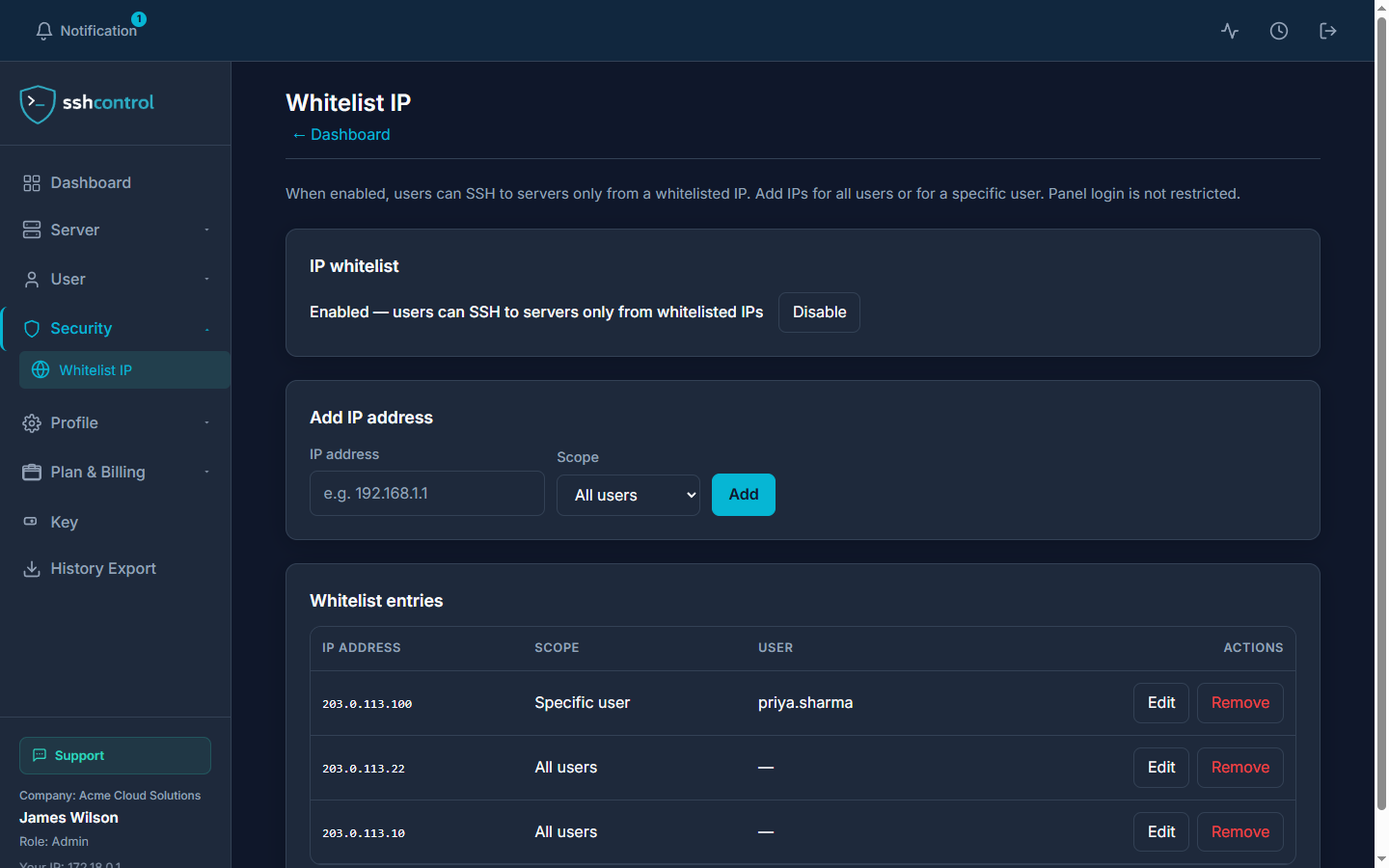
Task: Click the Key icon in sidebar
Action: pyautogui.click(x=31, y=522)
